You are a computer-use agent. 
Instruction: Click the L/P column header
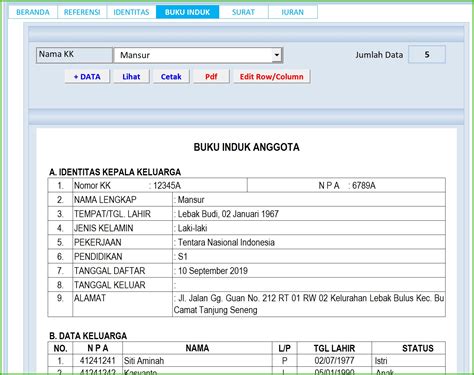pos(285,348)
